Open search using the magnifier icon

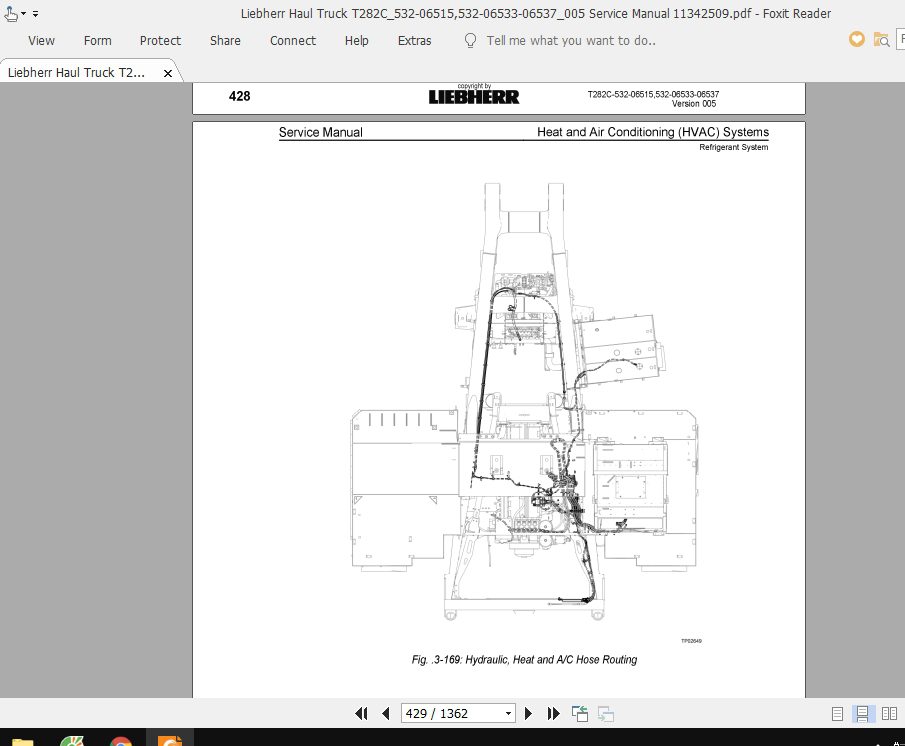point(881,39)
